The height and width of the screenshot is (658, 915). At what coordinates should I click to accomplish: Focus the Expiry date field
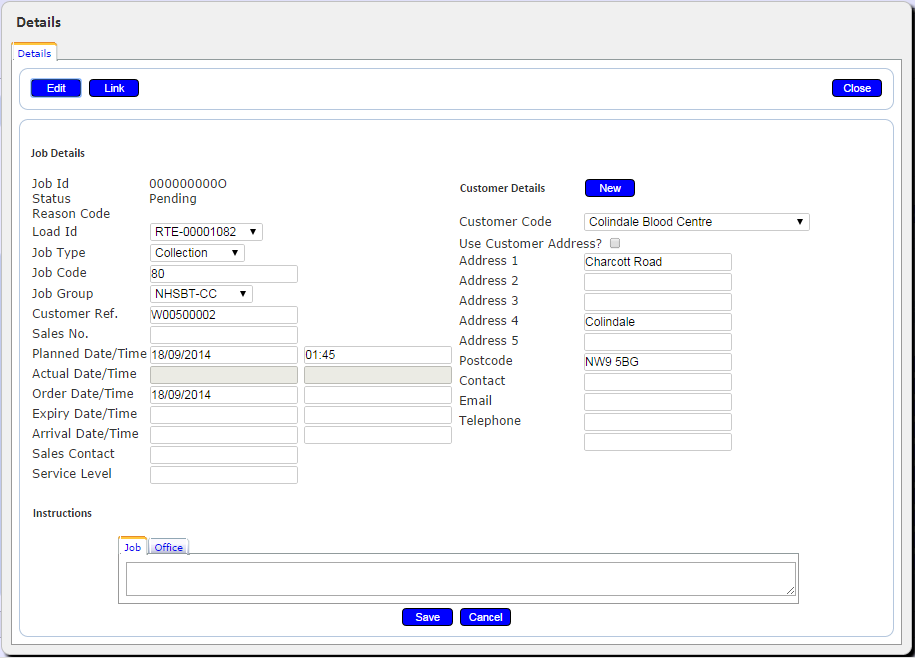tap(224, 415)
